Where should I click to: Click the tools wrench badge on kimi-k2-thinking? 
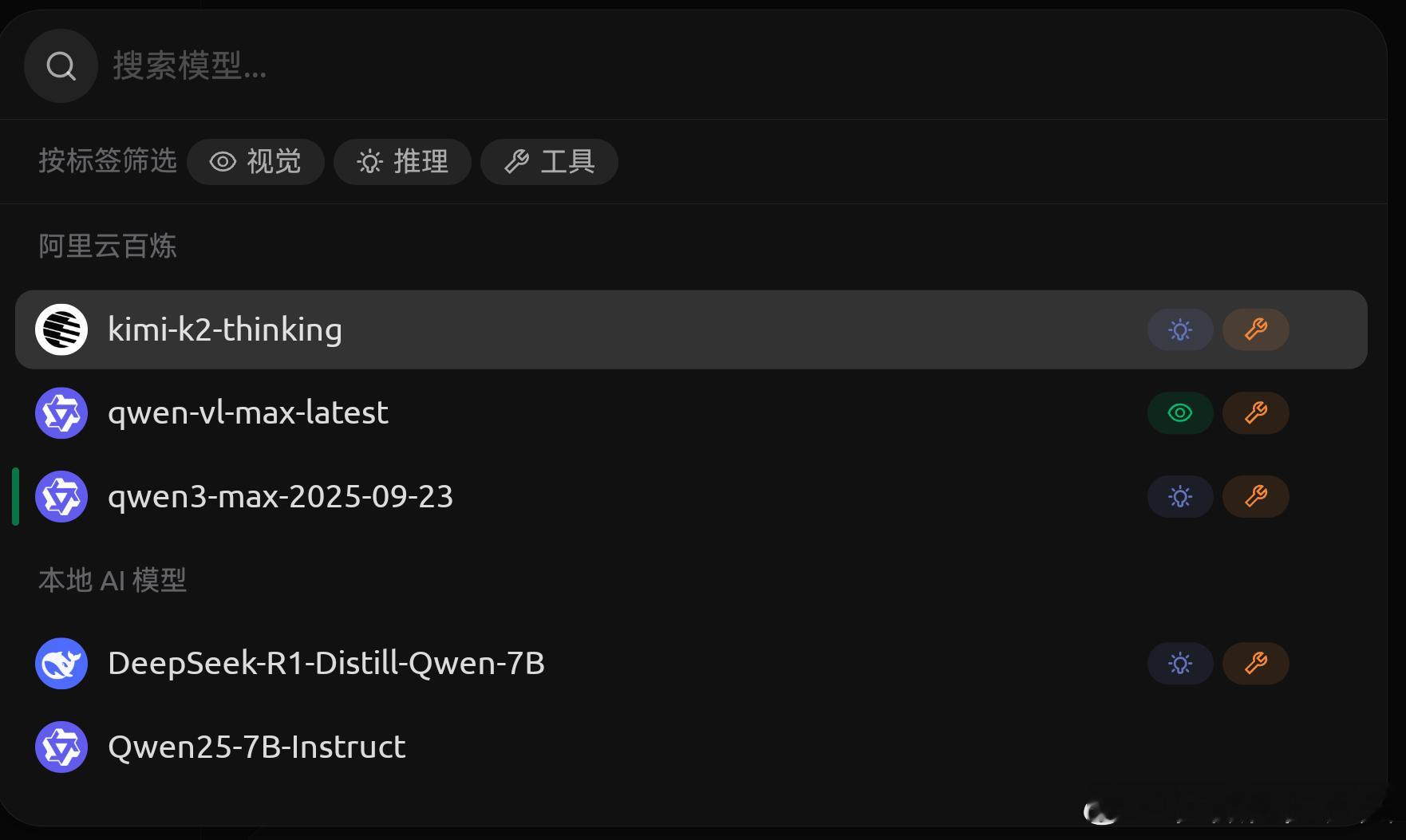click(x=1256, y=329)
